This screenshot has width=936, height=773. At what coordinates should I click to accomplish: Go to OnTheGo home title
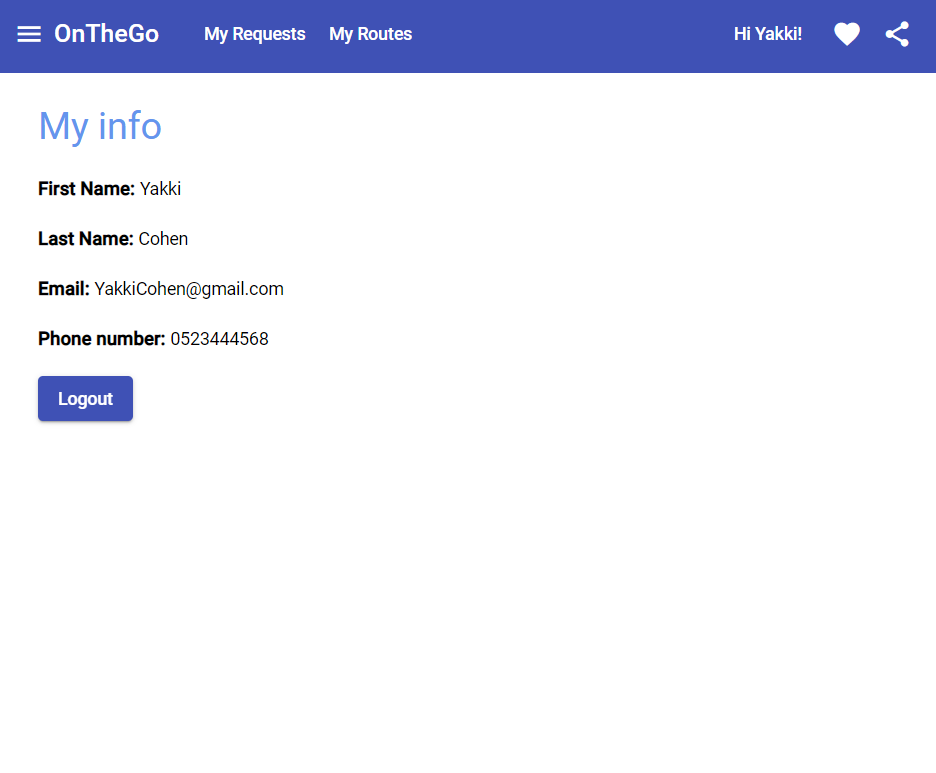(x=106, y=34)
